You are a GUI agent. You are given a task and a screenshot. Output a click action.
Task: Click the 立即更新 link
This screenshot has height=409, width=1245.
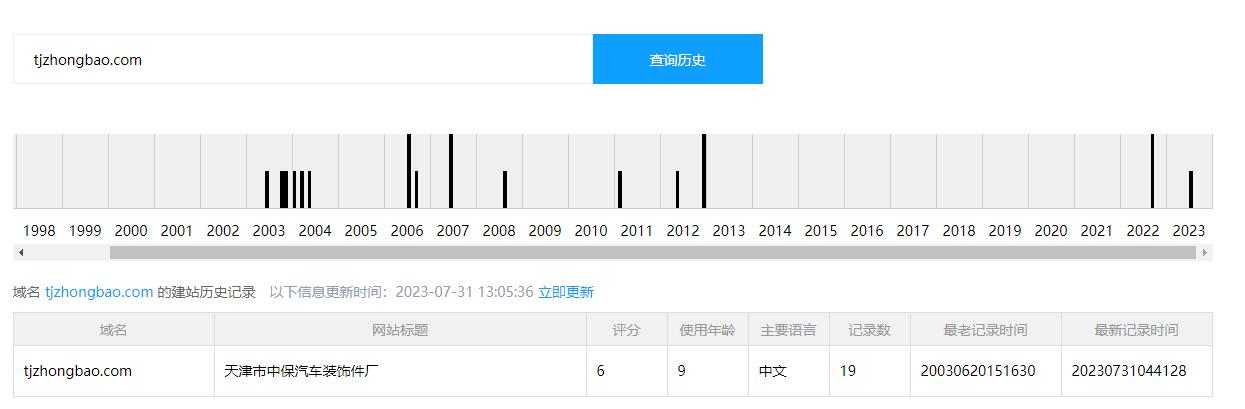[565, 292]
